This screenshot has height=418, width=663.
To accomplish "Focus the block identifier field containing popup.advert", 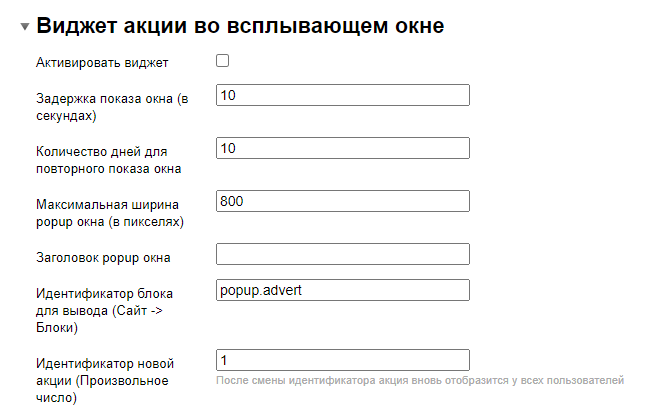I will pos(342,289).
